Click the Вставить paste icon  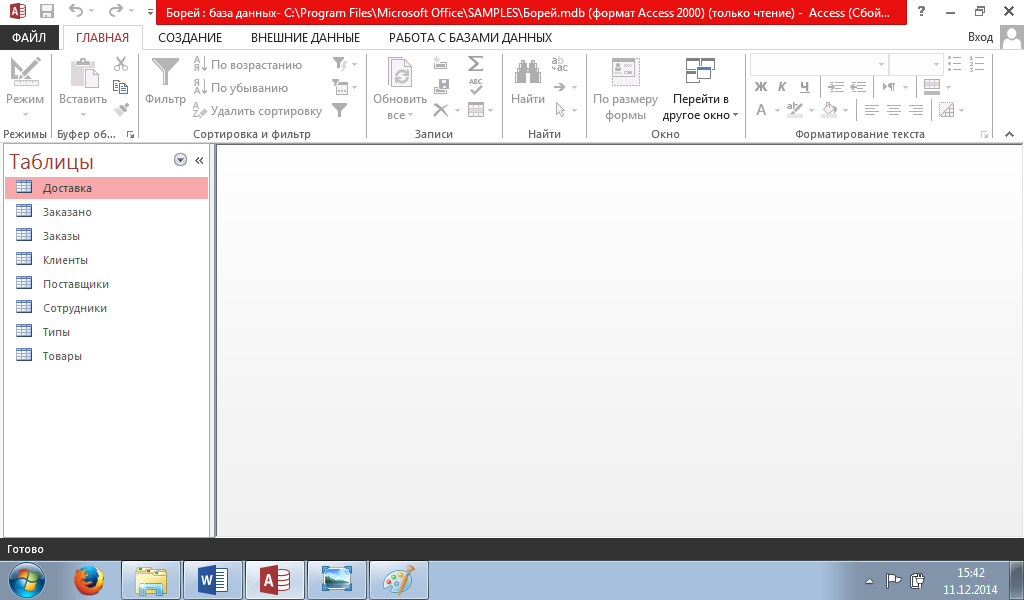[84, 72]
